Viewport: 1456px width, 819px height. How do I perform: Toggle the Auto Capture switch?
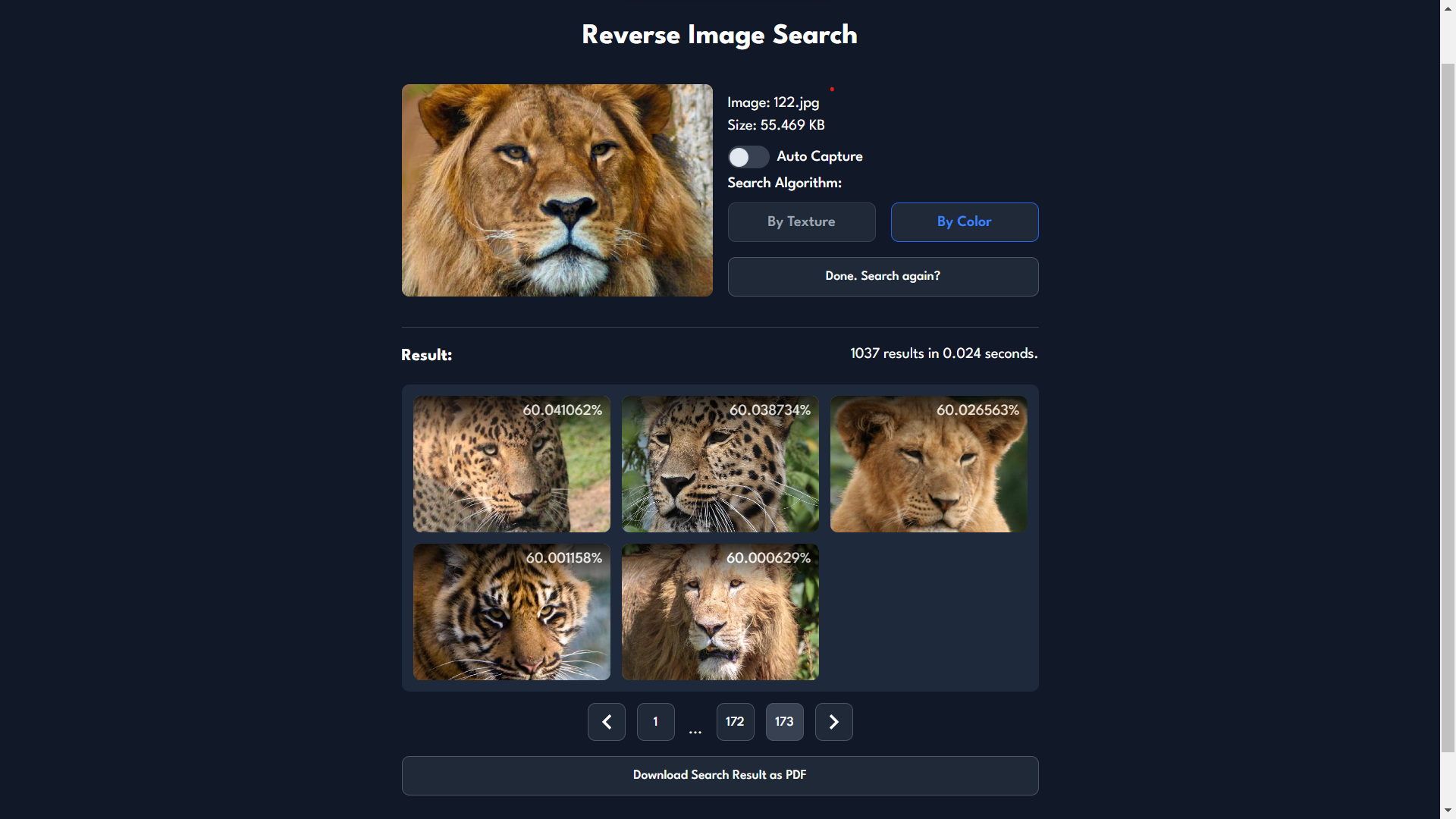748,156
